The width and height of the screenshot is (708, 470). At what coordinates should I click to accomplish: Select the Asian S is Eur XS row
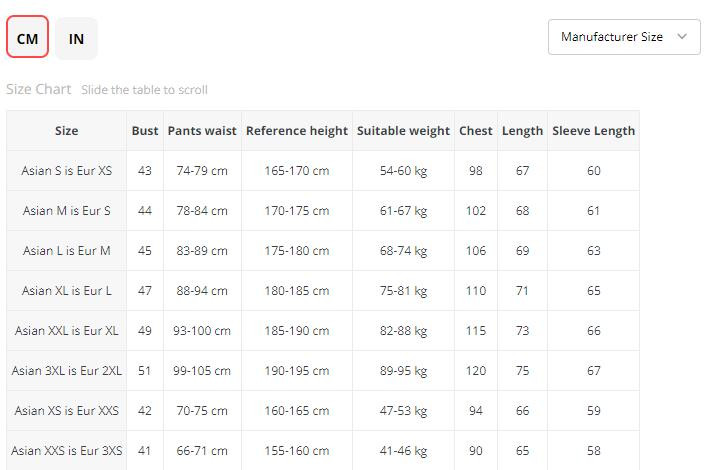(x=67, y=171)
